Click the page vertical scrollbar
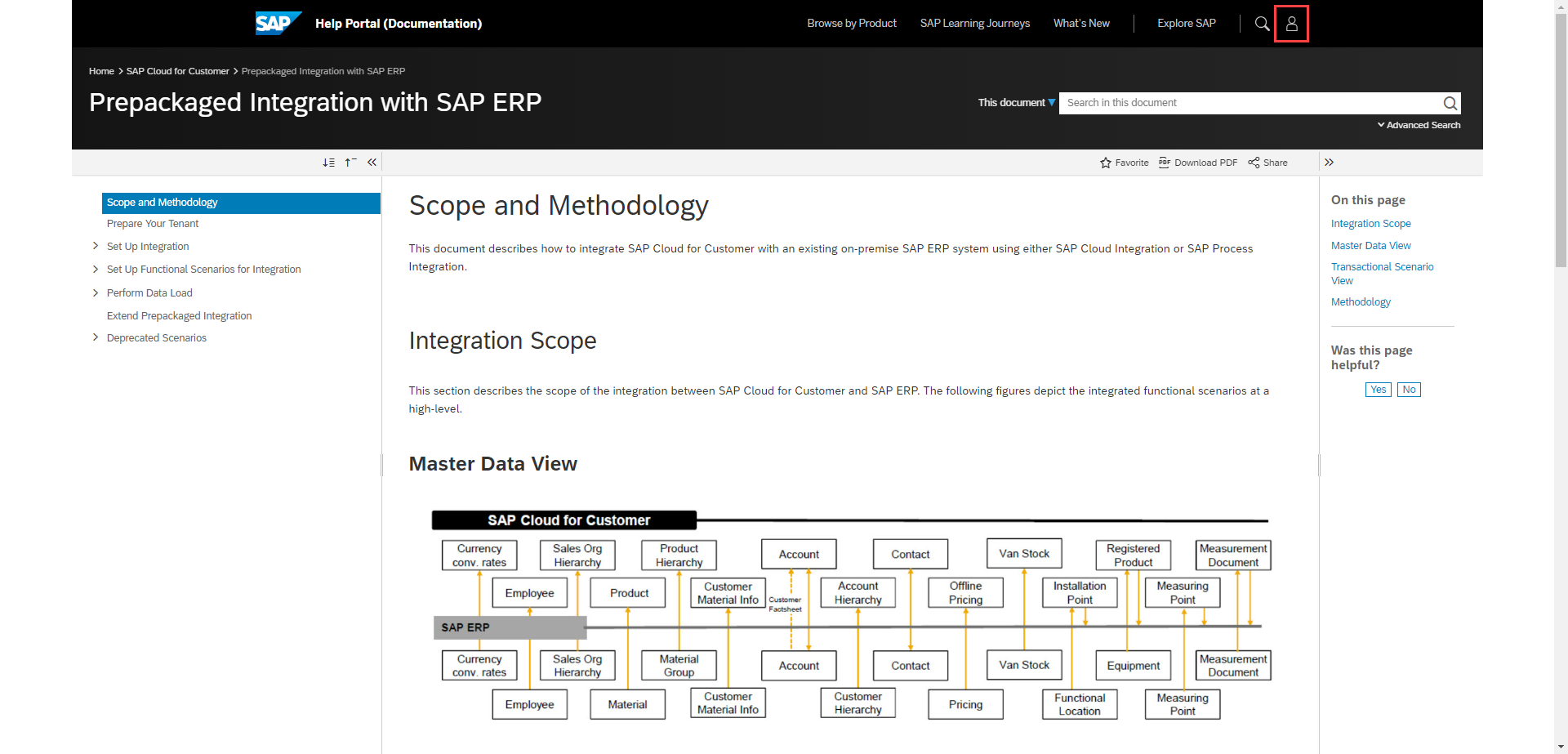 click(x=1561, y=139)
